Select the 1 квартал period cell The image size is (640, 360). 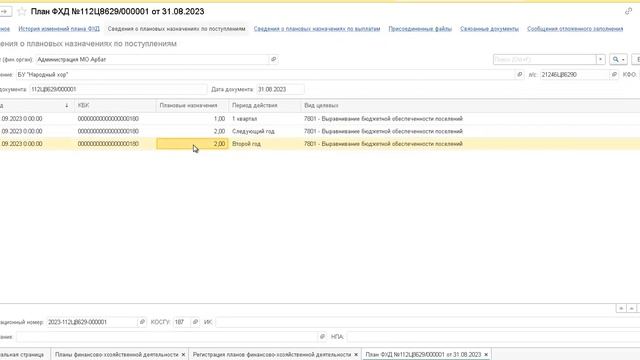click(x=264, y=119)
